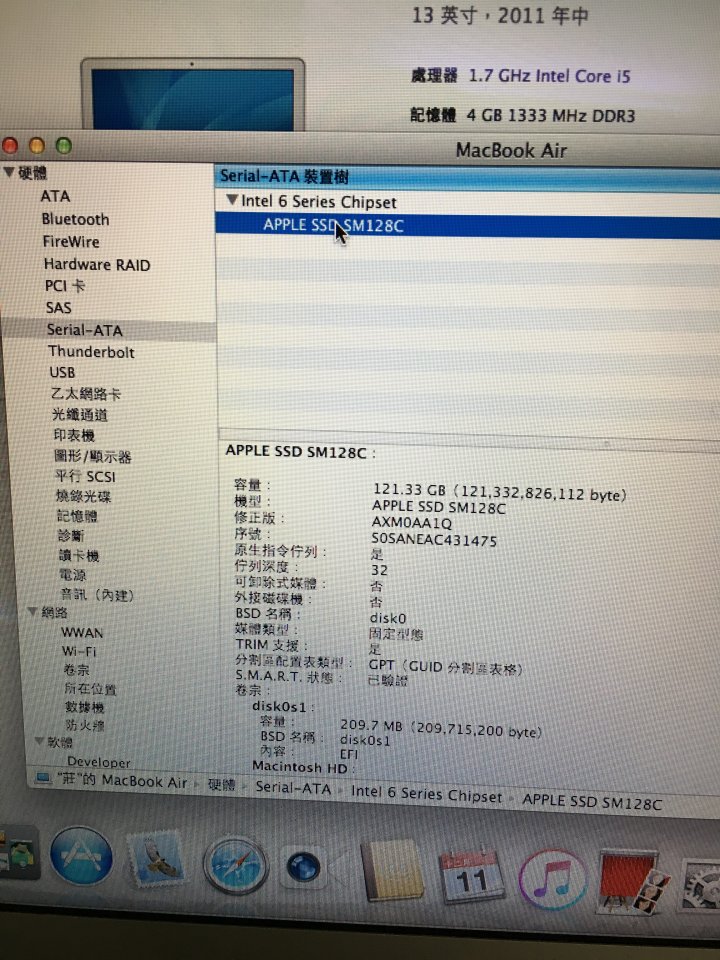Select 印表機 in the sidebar
The height and width of the screenshot is (960, 720).
point(74,435)
